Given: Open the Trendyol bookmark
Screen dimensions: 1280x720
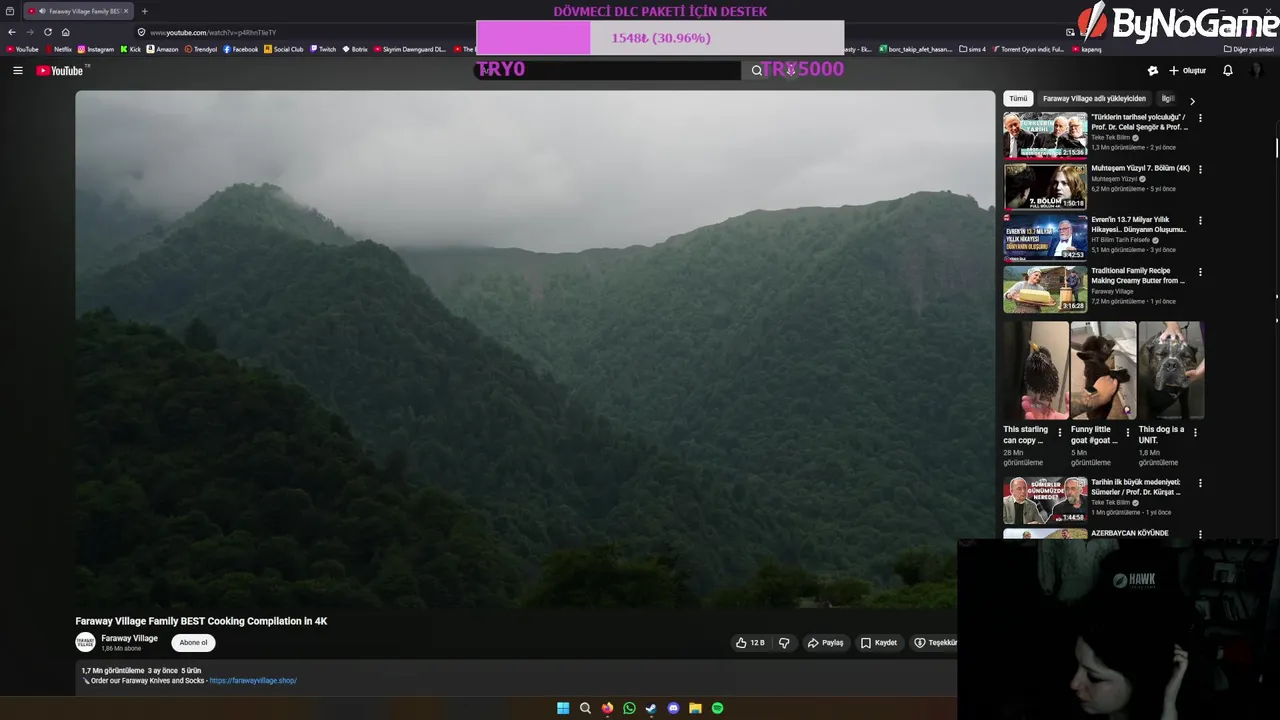Looking at the screenshot, I should click(x=201, y=49).
